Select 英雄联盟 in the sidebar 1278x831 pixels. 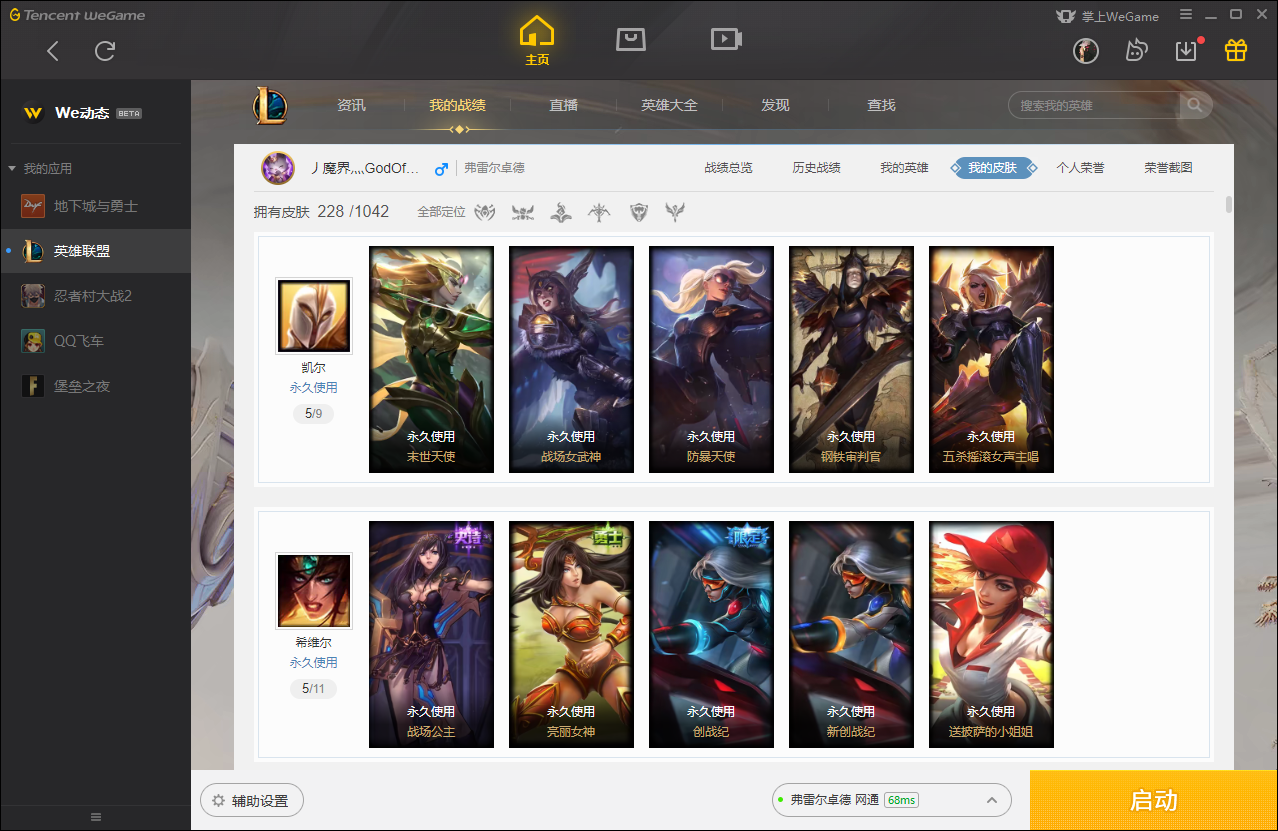click(95, 251)
